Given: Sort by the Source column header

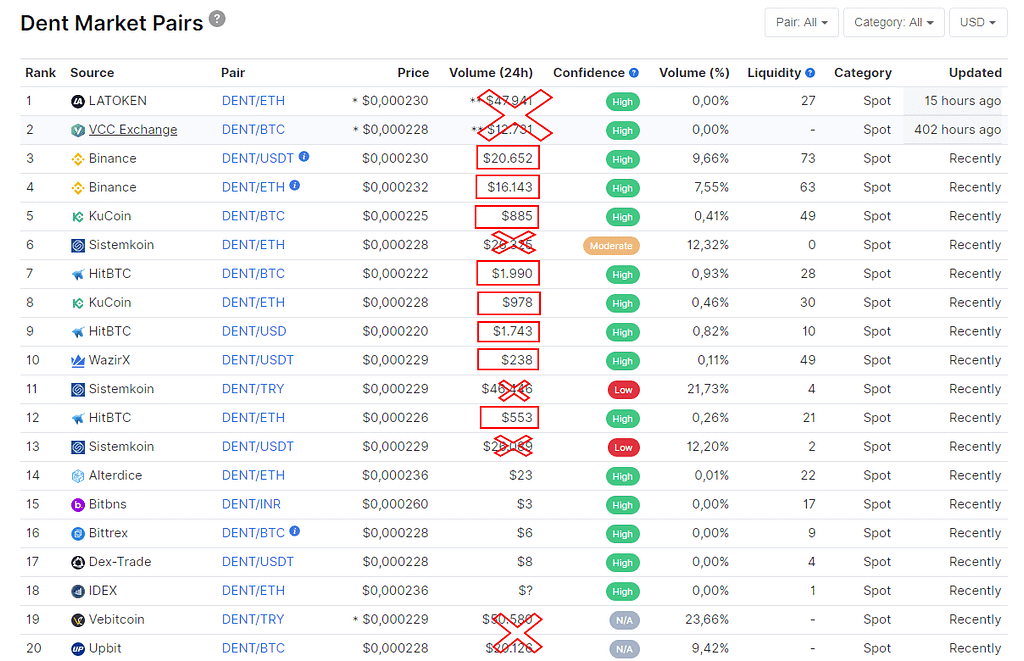Looking at the screenshot, I should [x=92, y=73].
